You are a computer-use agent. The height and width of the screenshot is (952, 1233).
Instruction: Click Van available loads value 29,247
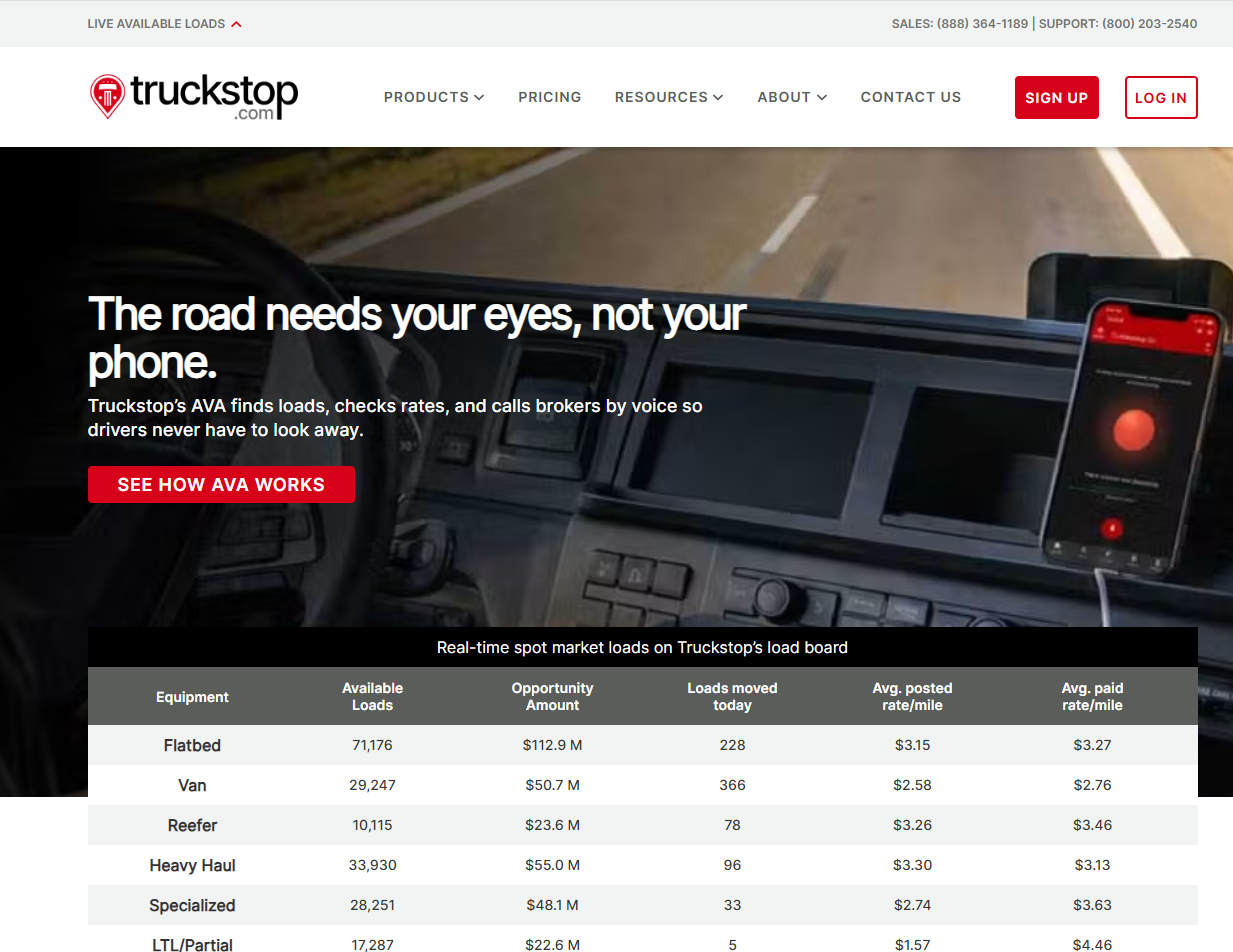pyautogui.click(x=372, y=785)
